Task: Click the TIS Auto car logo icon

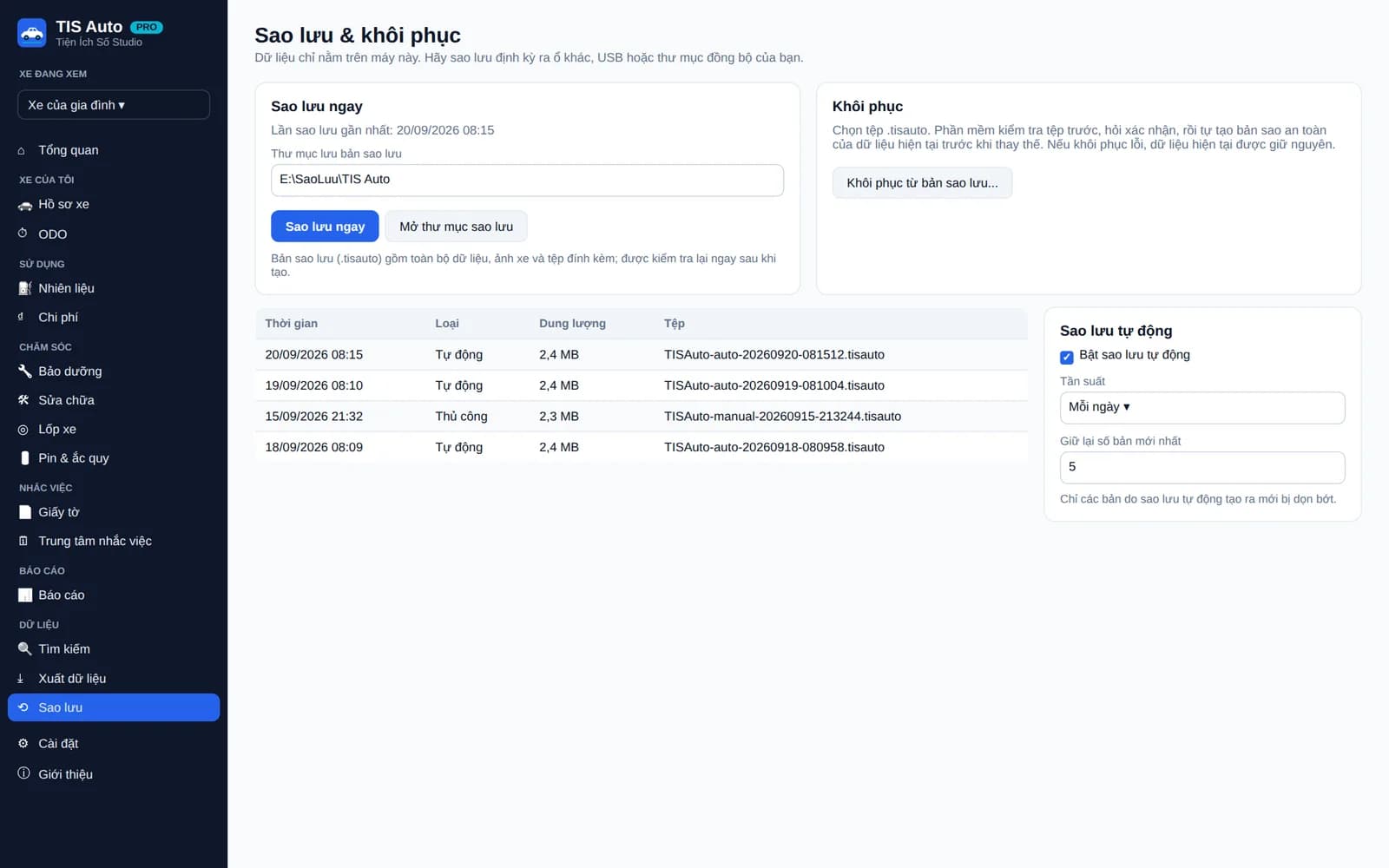Action: coord(32,33)
